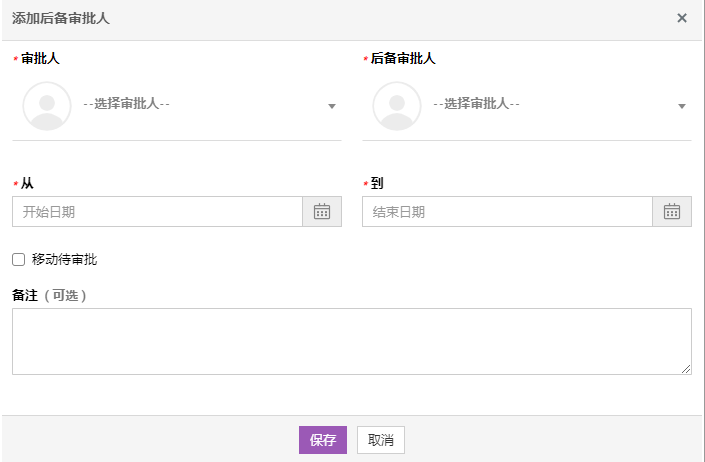The height and width of the screenshot is (462, 705).
Task: Open the 审批人 selector placeholder text
Action: tap(127, 104)
